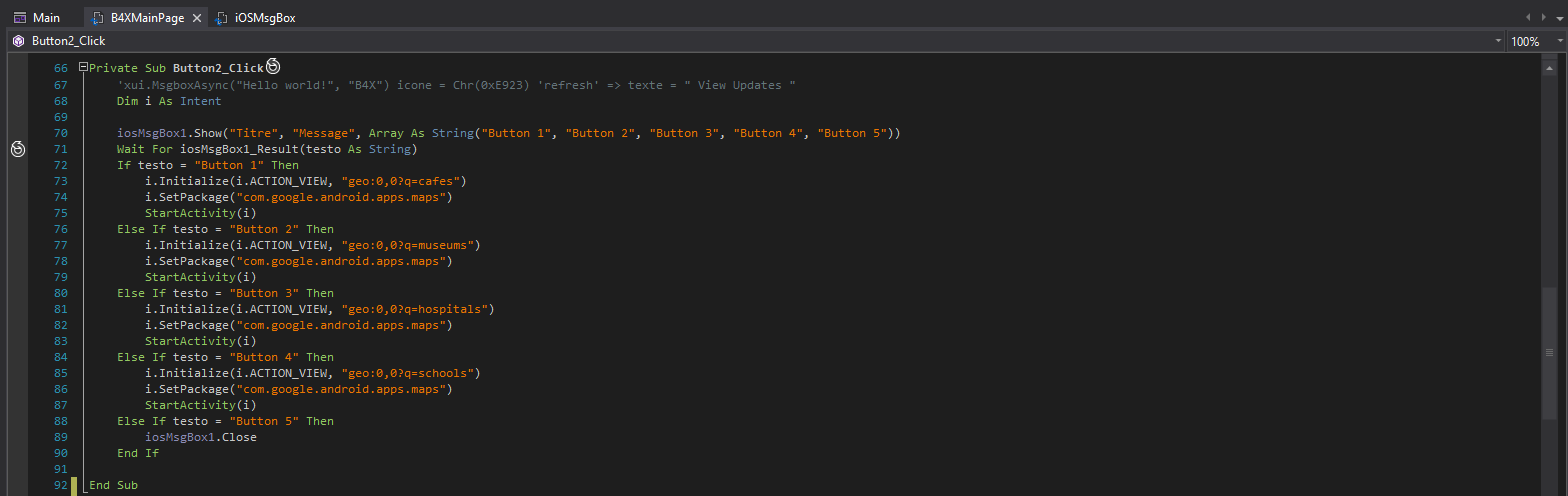Click the vertical scrollbar thumb
This screenshot has height=496, width=1568.
tap(1549, 350)
